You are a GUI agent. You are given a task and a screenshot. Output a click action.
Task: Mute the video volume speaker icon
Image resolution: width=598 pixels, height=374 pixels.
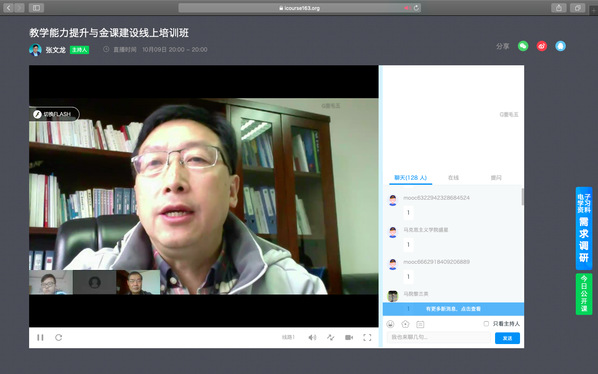[x=312, y=337]
